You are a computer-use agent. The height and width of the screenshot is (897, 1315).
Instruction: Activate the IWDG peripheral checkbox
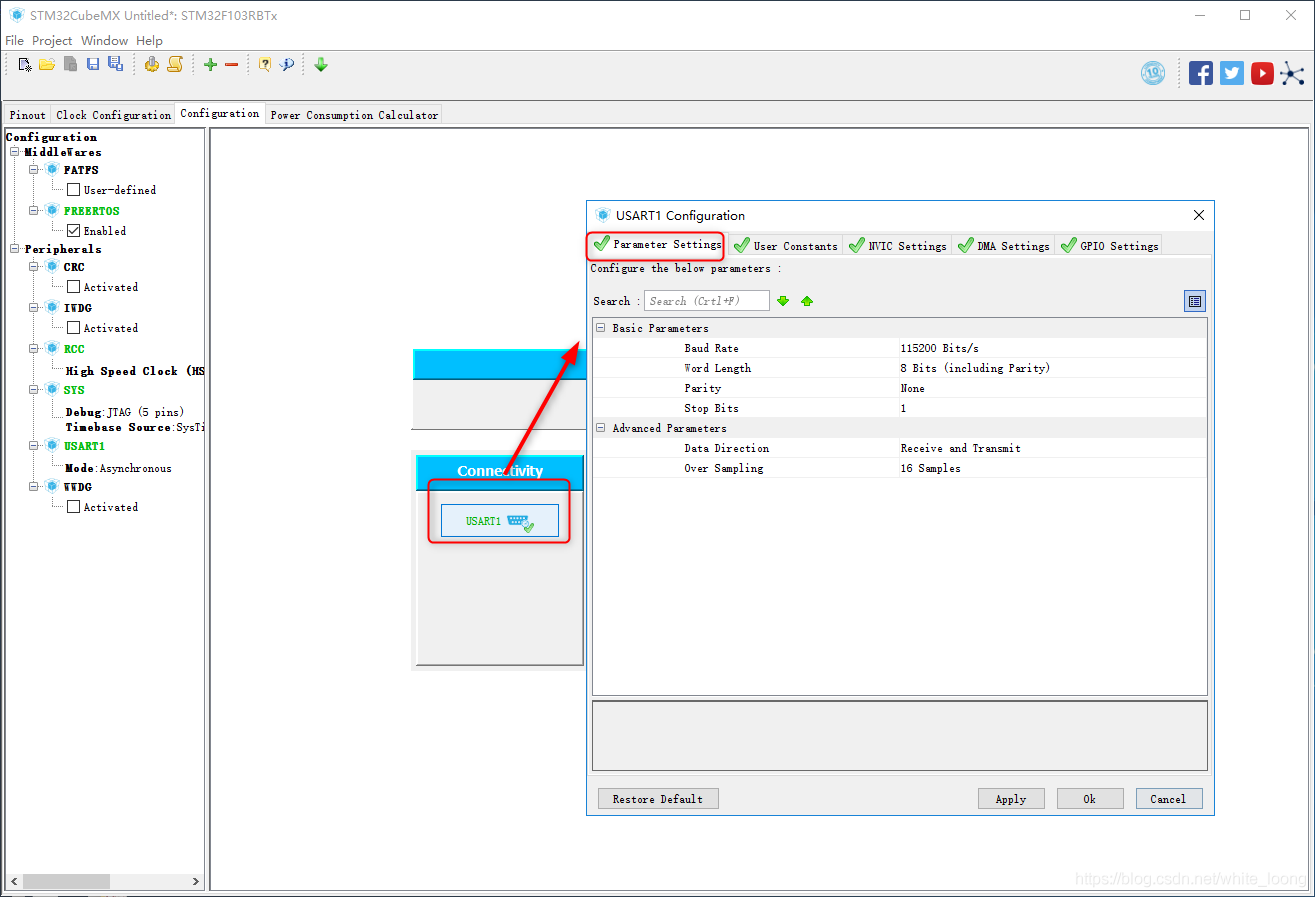click(x=73, y=328)
